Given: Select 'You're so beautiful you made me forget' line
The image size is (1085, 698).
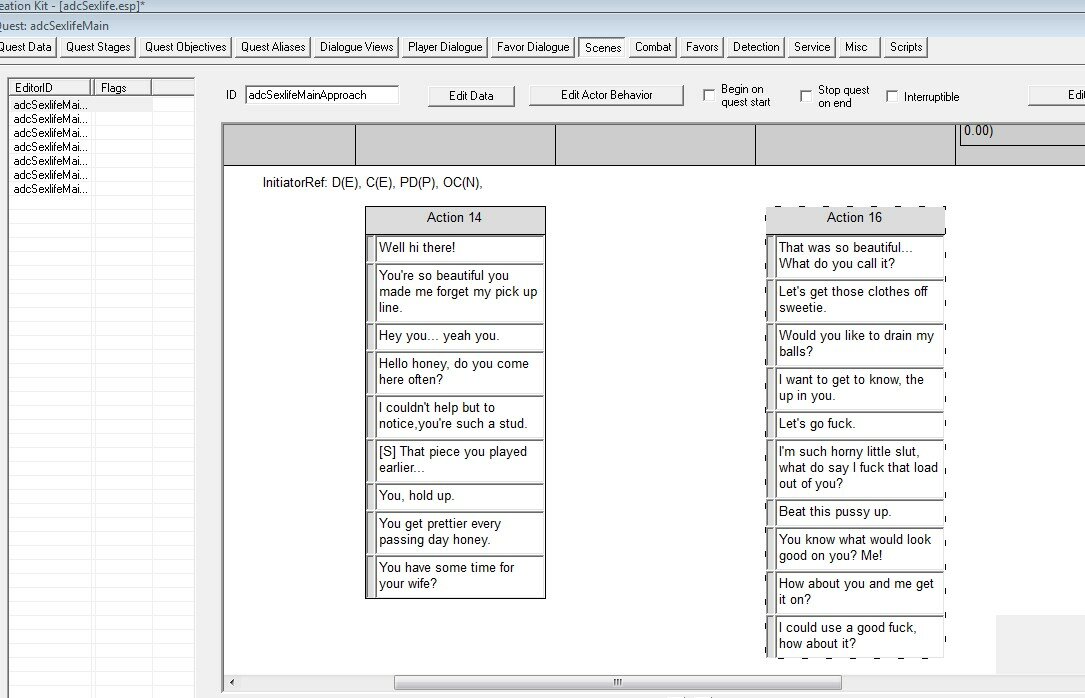Looking at the screenshot, I should coord(459,292).
